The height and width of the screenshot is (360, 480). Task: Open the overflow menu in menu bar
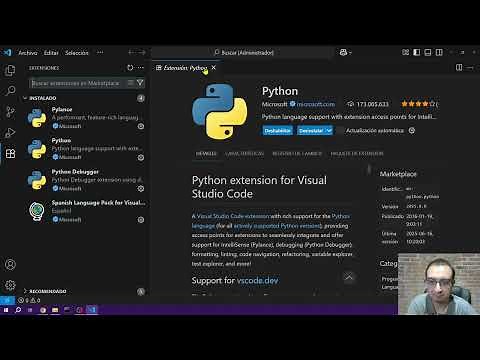click(100, 52)
